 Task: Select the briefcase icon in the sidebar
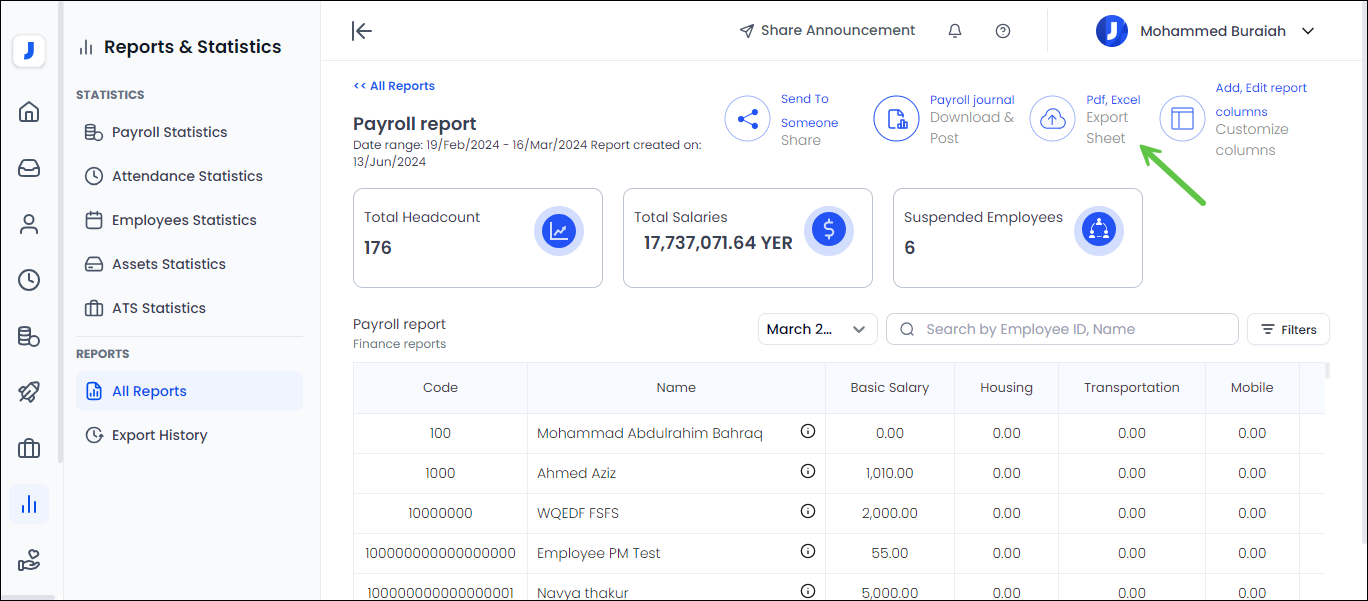coord(29,448)
